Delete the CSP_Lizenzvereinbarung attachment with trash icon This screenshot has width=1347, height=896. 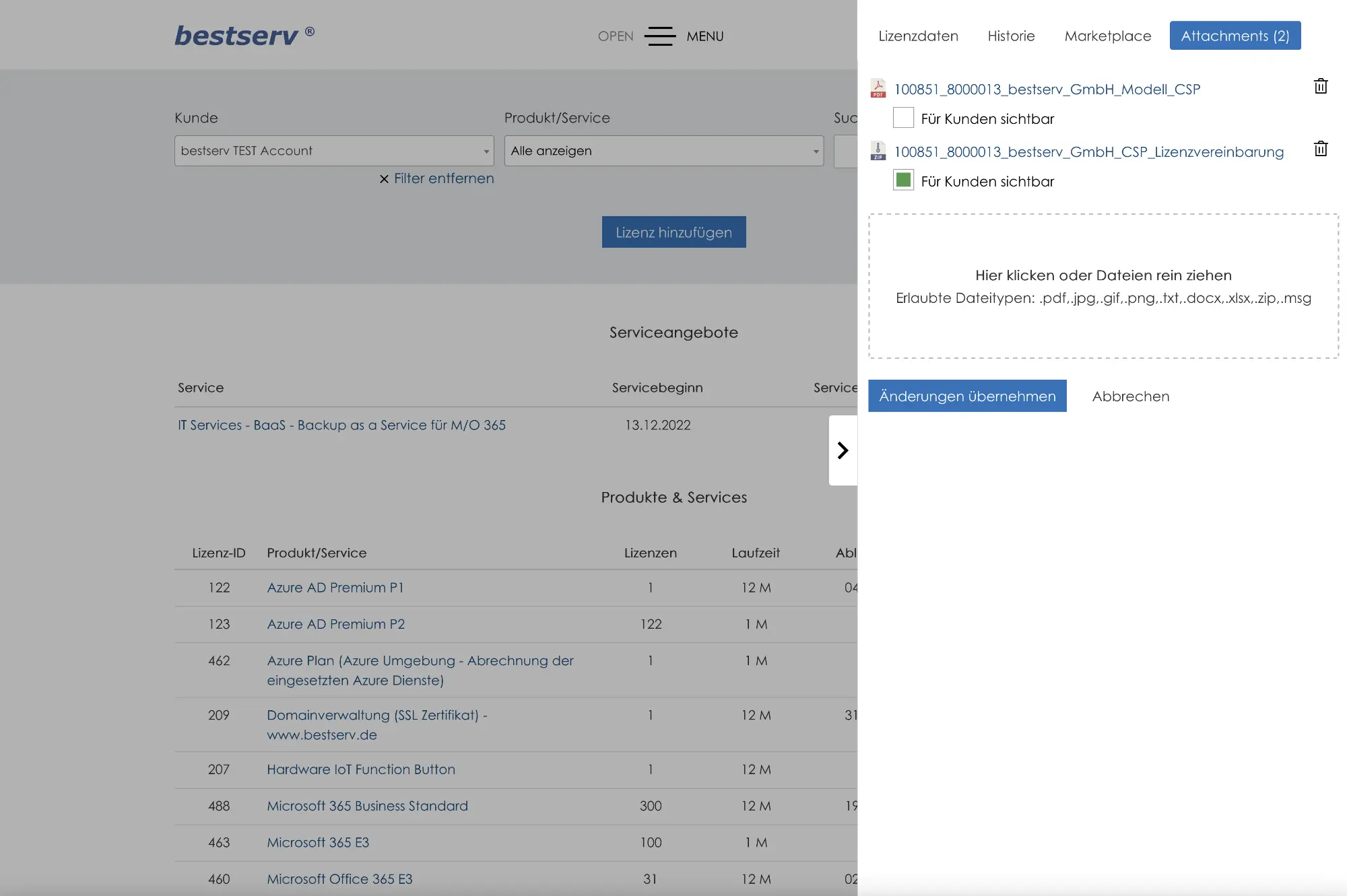(x=1321, y=149)
